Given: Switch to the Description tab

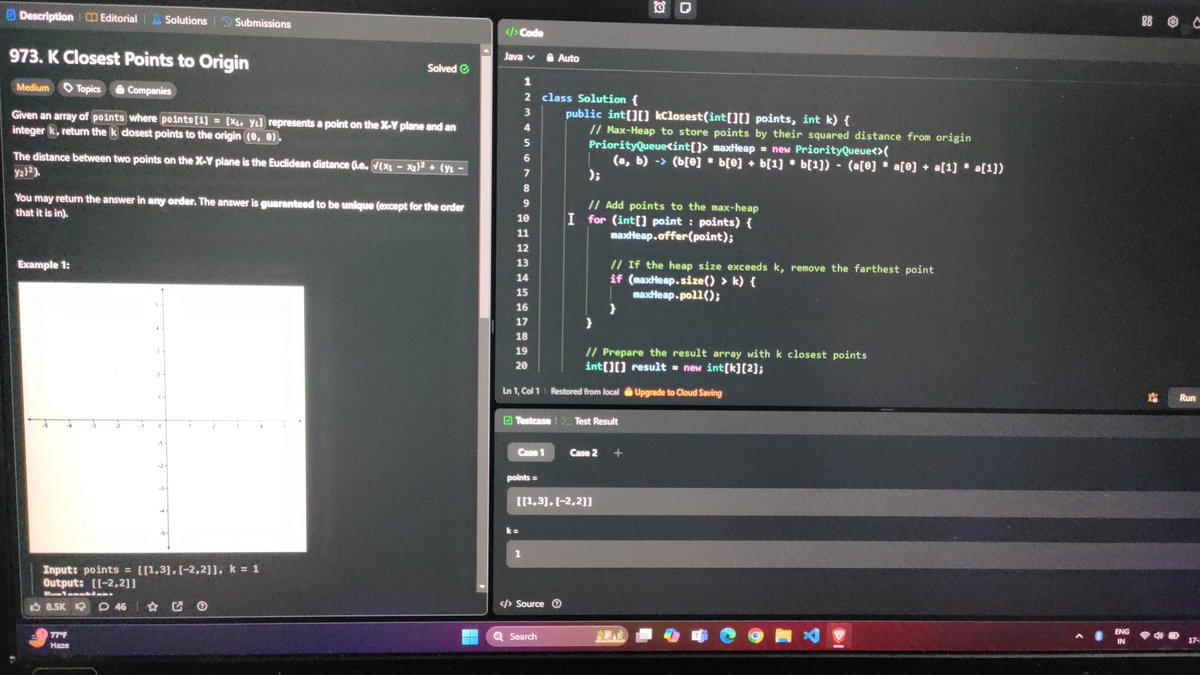Looking at the screenshot, I should coord(40,17).
